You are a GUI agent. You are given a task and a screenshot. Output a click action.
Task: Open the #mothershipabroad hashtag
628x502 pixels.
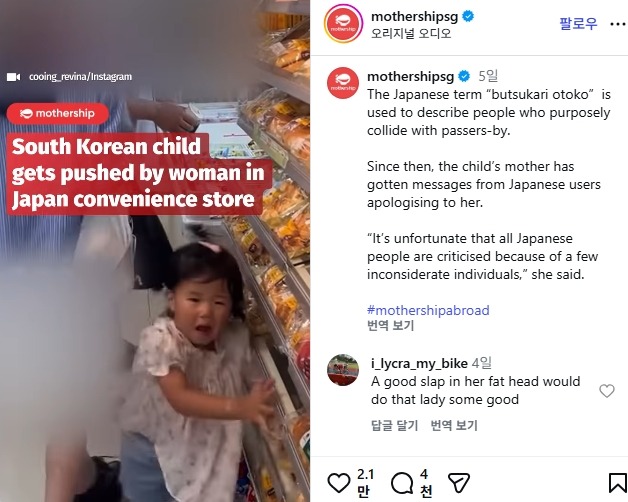(x=428, y=310)
